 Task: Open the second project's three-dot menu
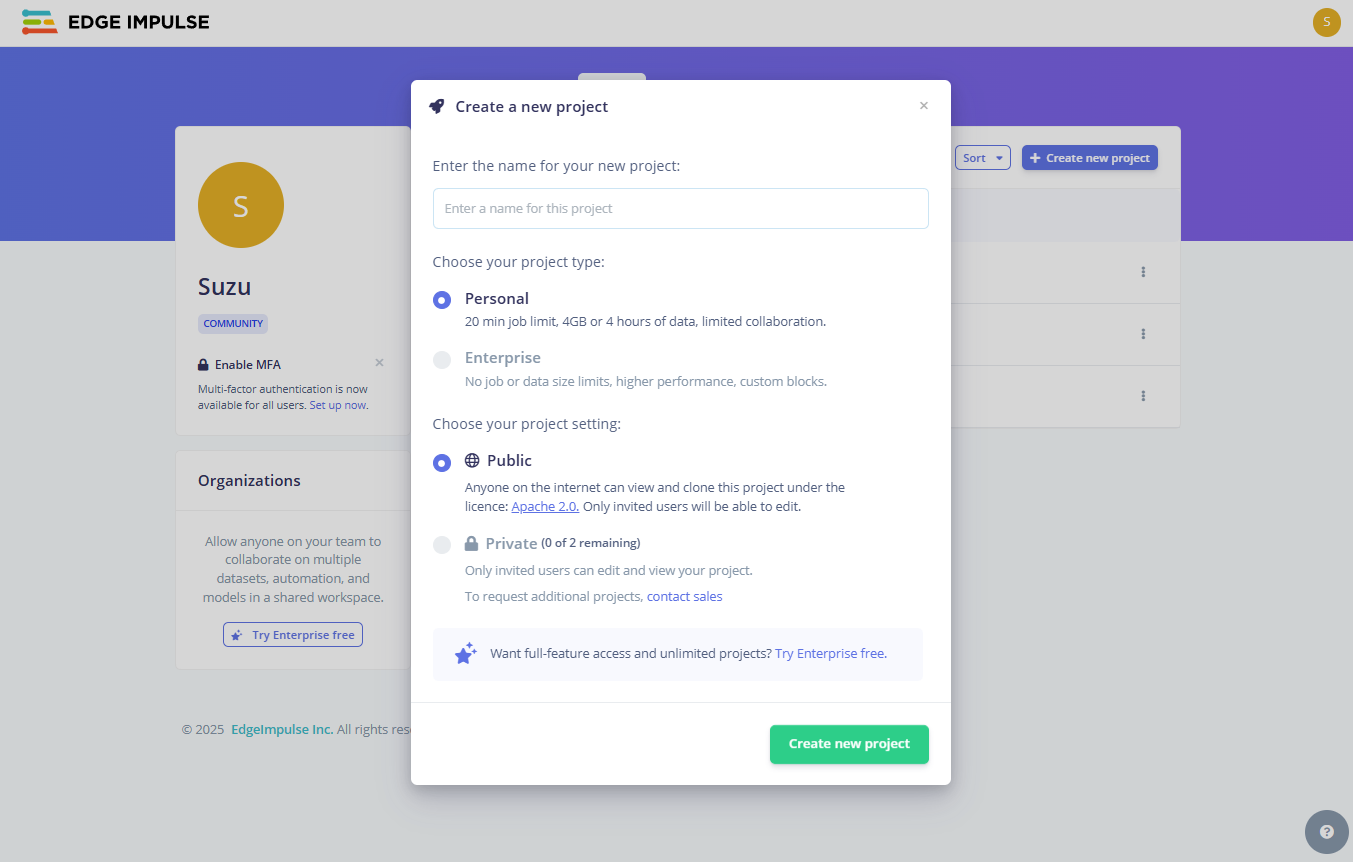[x=1143, y=334]
